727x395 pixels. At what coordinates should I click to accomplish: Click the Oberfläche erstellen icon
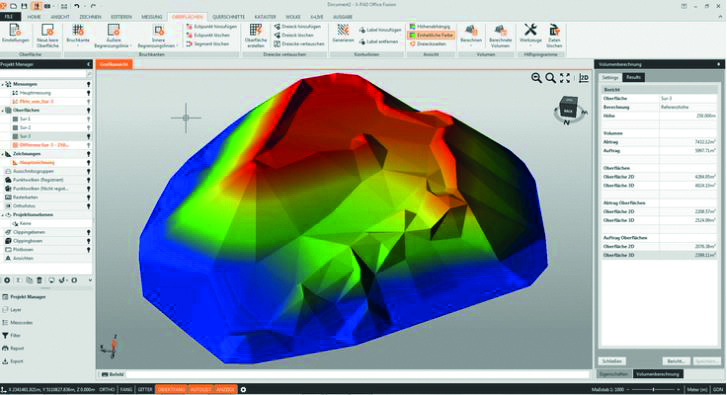pos(256,34)
